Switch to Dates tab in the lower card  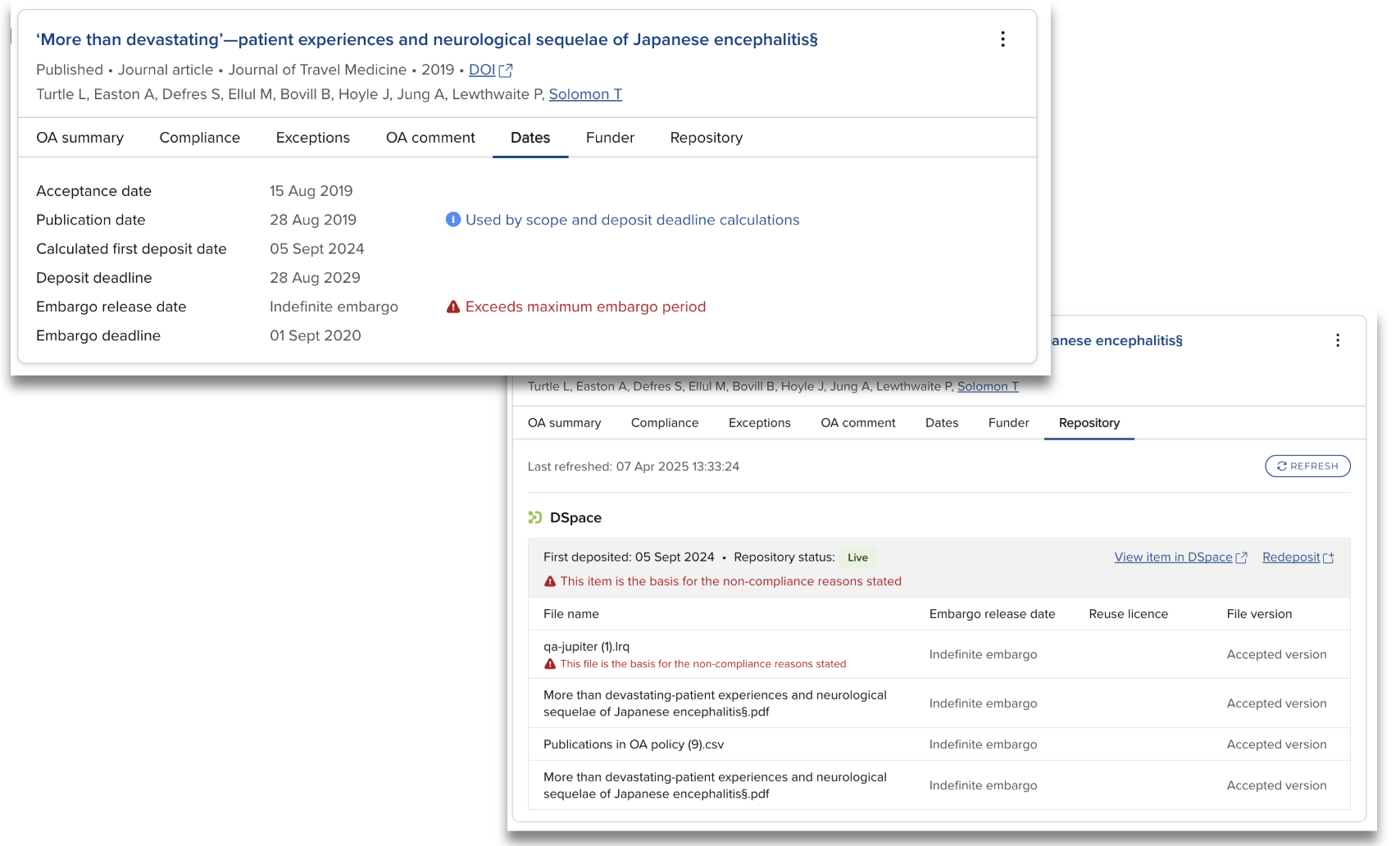pyautogui.click(x=942, y=423)
